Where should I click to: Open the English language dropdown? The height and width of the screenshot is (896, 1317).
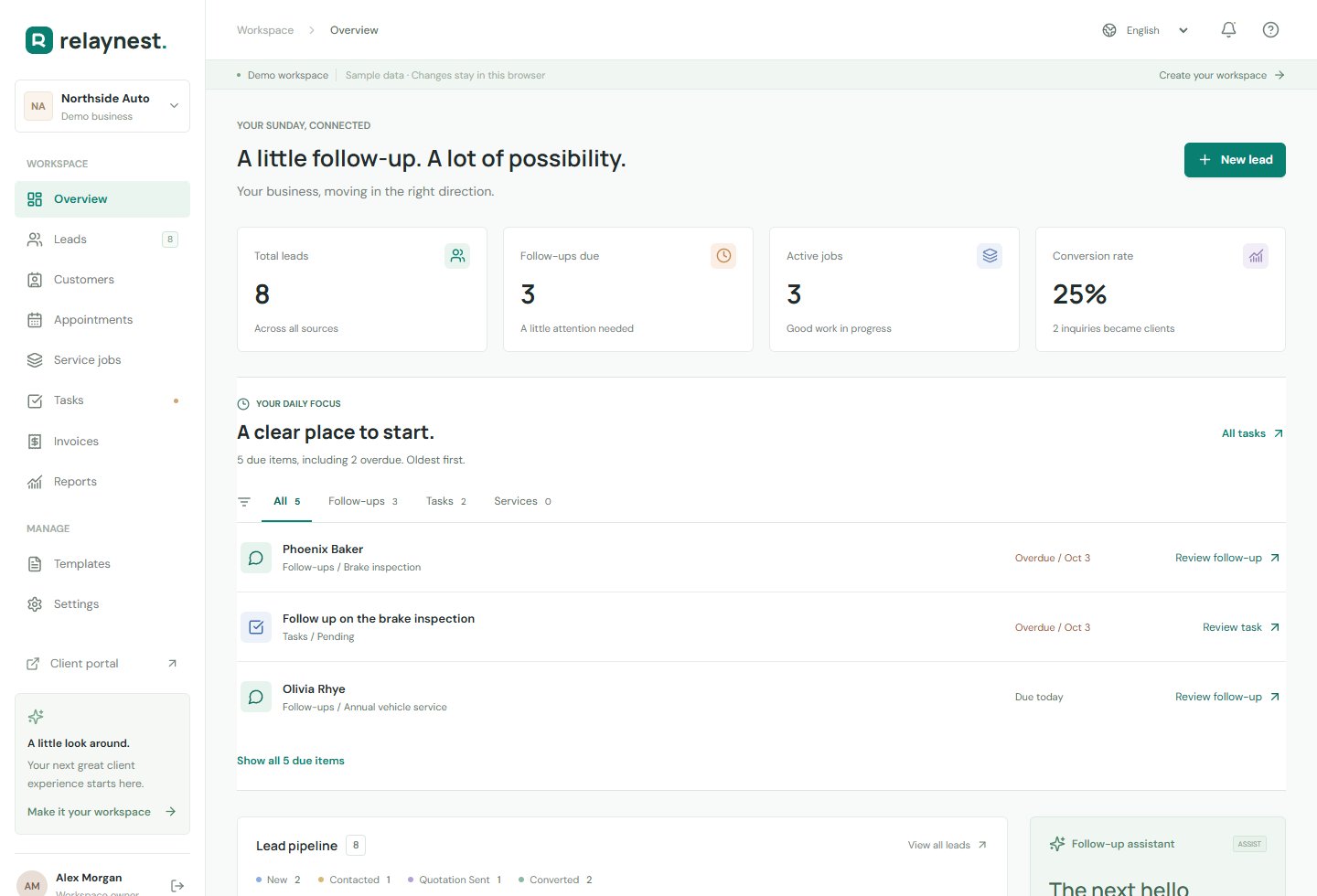point(1146,30)
